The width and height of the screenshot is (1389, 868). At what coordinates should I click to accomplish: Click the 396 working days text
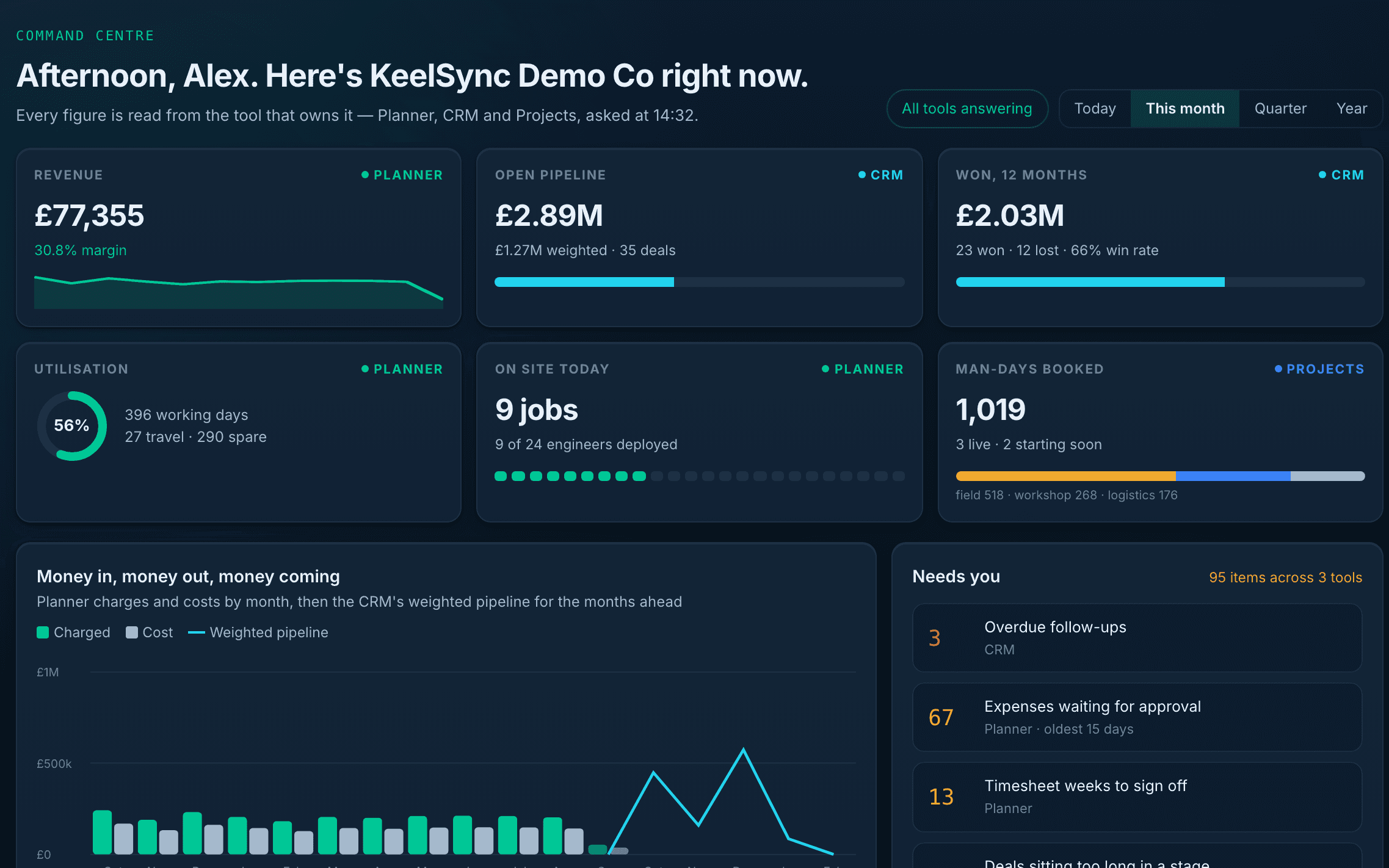tap(186, 415)
